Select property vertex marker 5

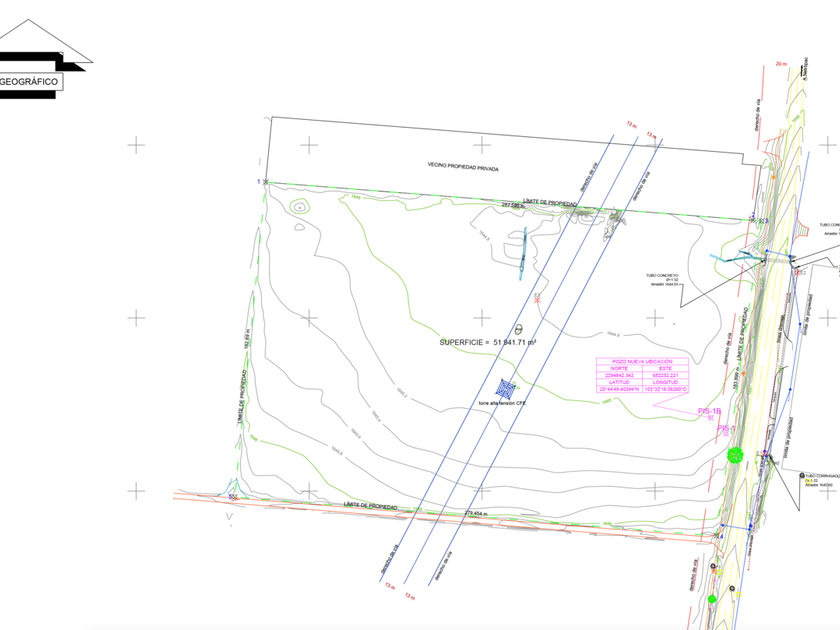[x=232, y=497]
